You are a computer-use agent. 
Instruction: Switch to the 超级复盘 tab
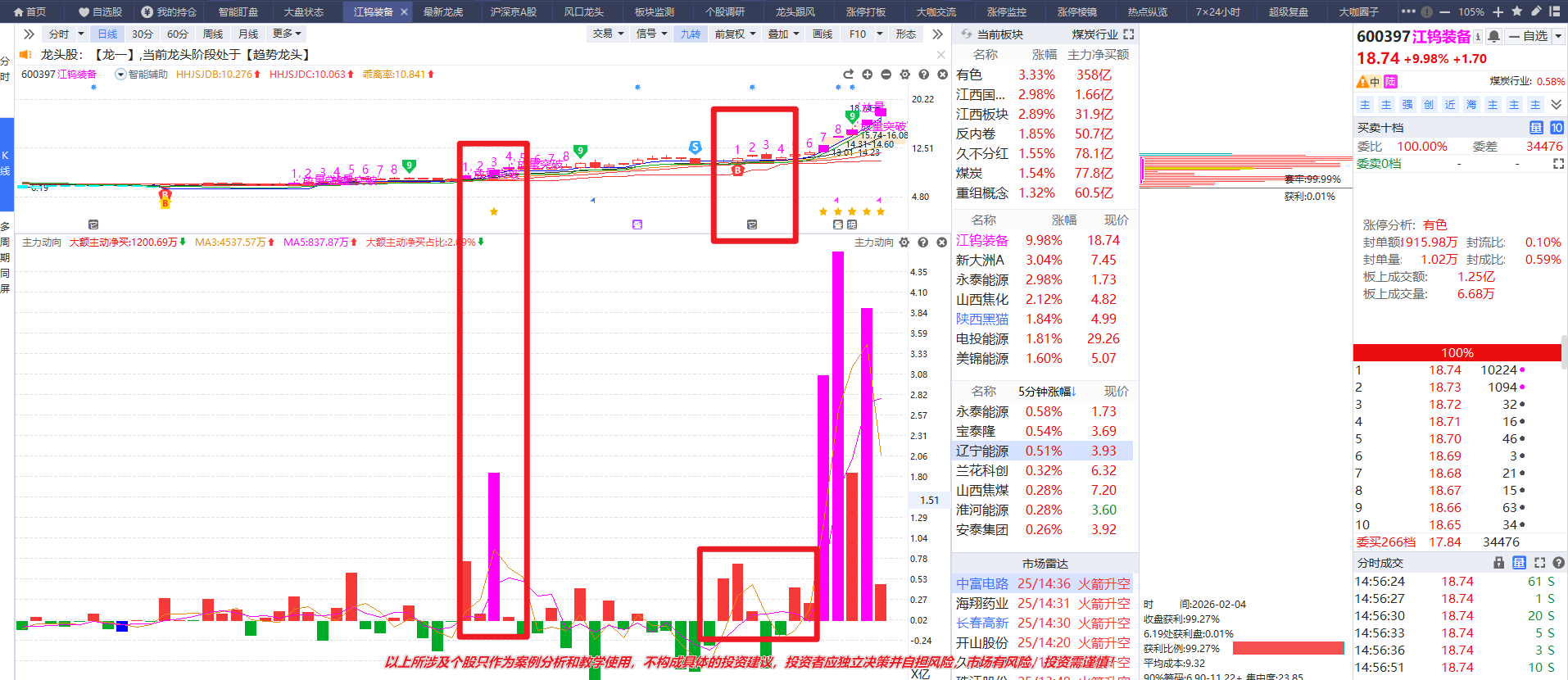(x=1289, y=11)
